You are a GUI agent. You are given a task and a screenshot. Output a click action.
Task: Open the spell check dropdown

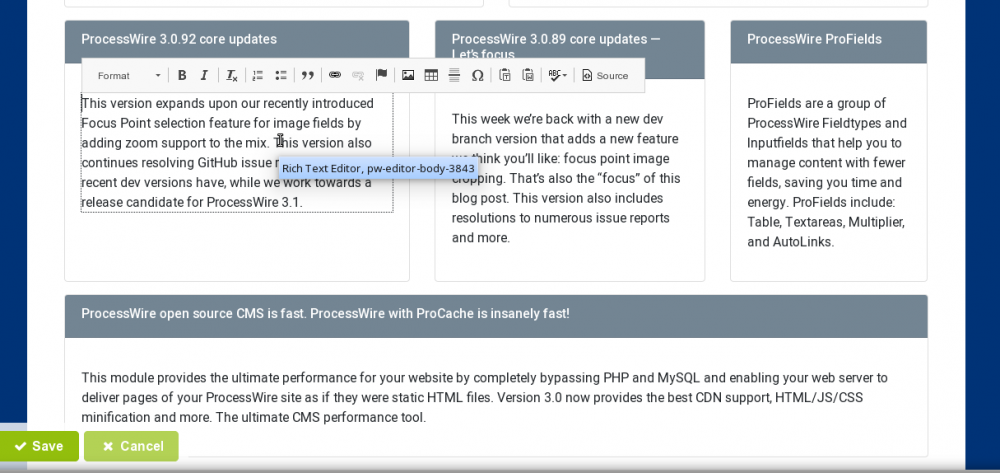tap(557, 76)
